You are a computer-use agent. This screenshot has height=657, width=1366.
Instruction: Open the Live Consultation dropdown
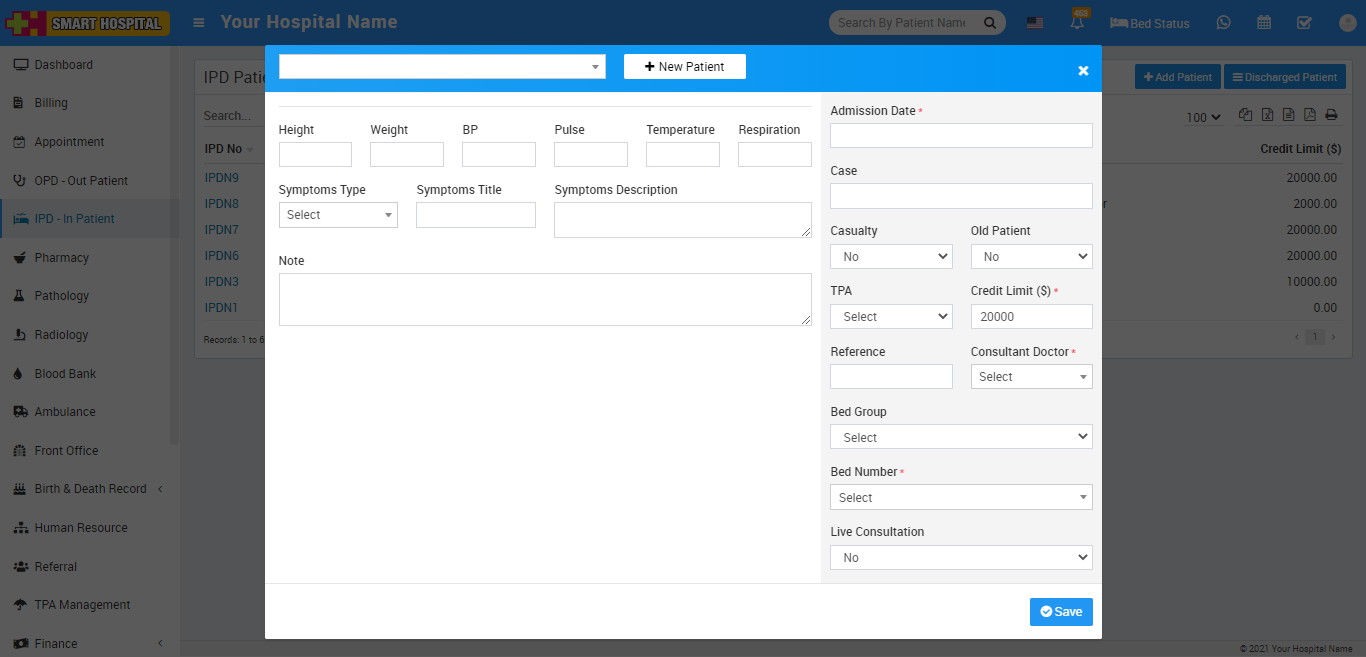pyautogui.click(x=961, y=557)
